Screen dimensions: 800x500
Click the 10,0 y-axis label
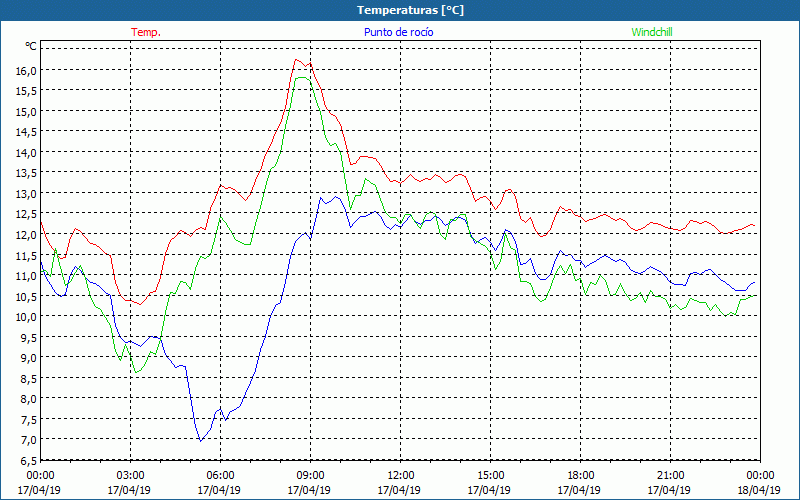pos(25,316)
